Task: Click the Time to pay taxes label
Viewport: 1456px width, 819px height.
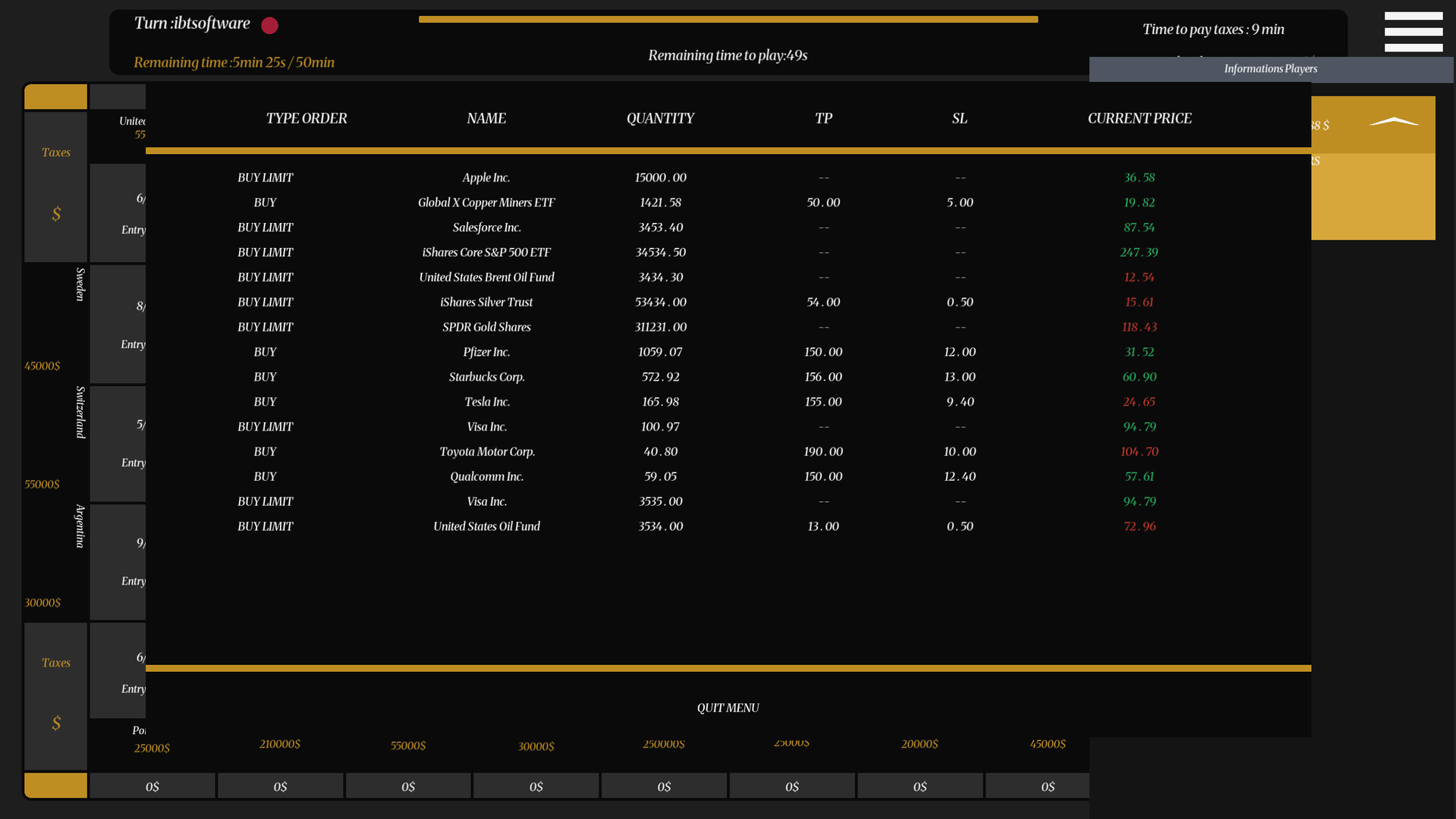Action: pos(1213,29)
